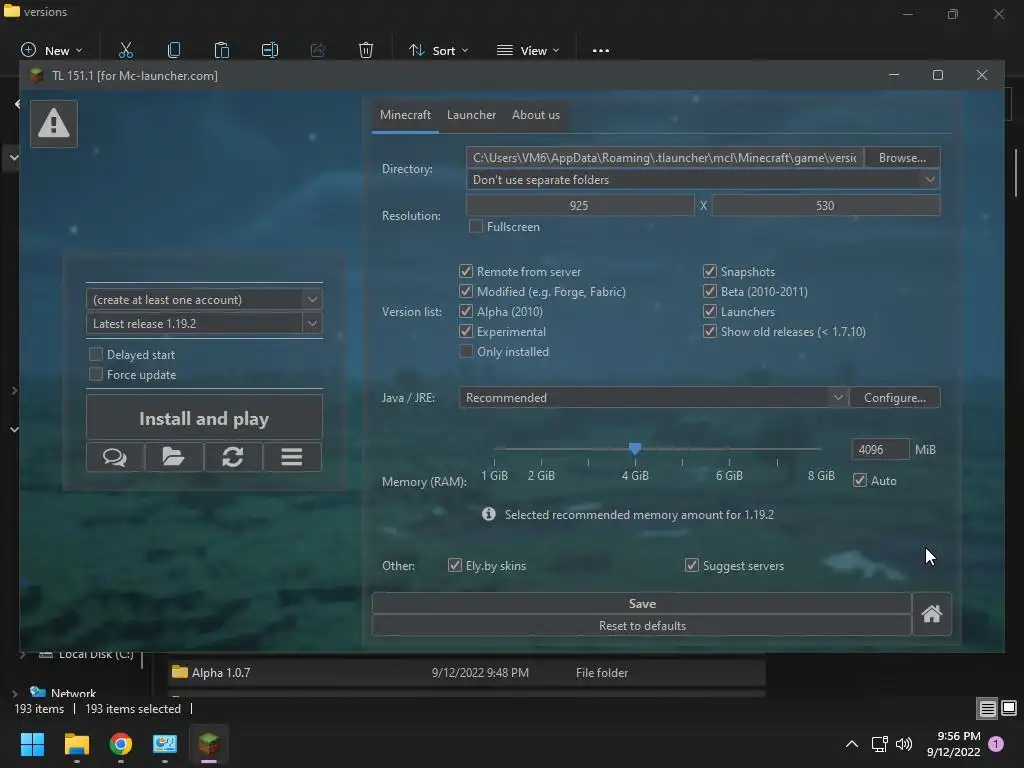The height and width of the screenshot is (768, 1024).
Task: Enable the Delayed start checkbox
Action: 96,355
